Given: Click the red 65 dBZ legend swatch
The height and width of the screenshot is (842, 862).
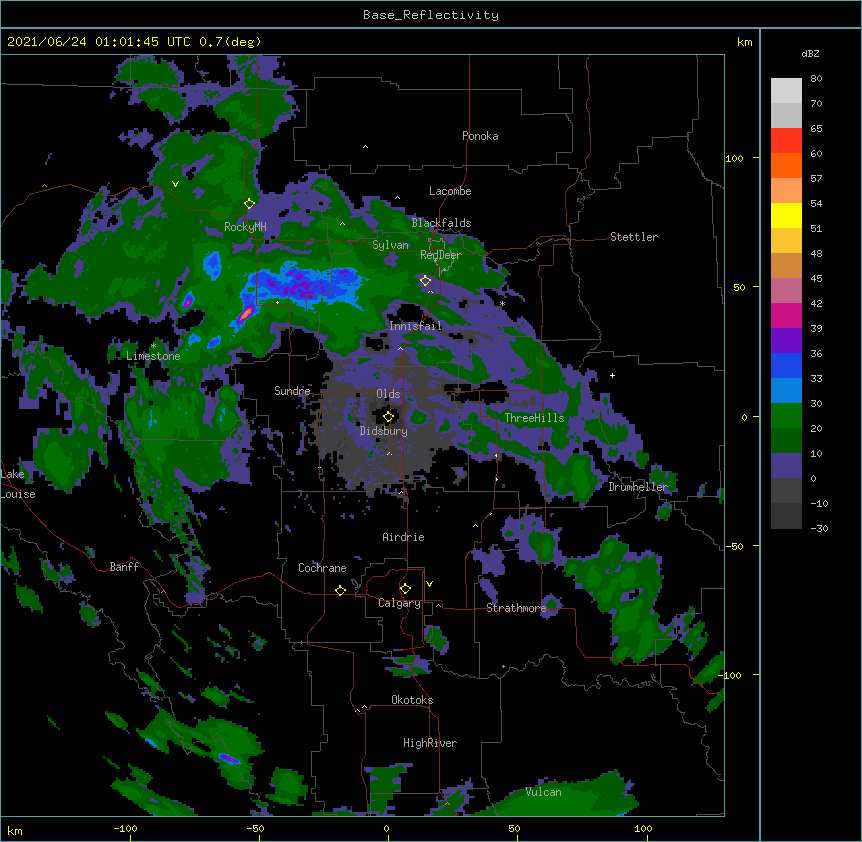Looking at the screenshot, I should tap(786, 141).
